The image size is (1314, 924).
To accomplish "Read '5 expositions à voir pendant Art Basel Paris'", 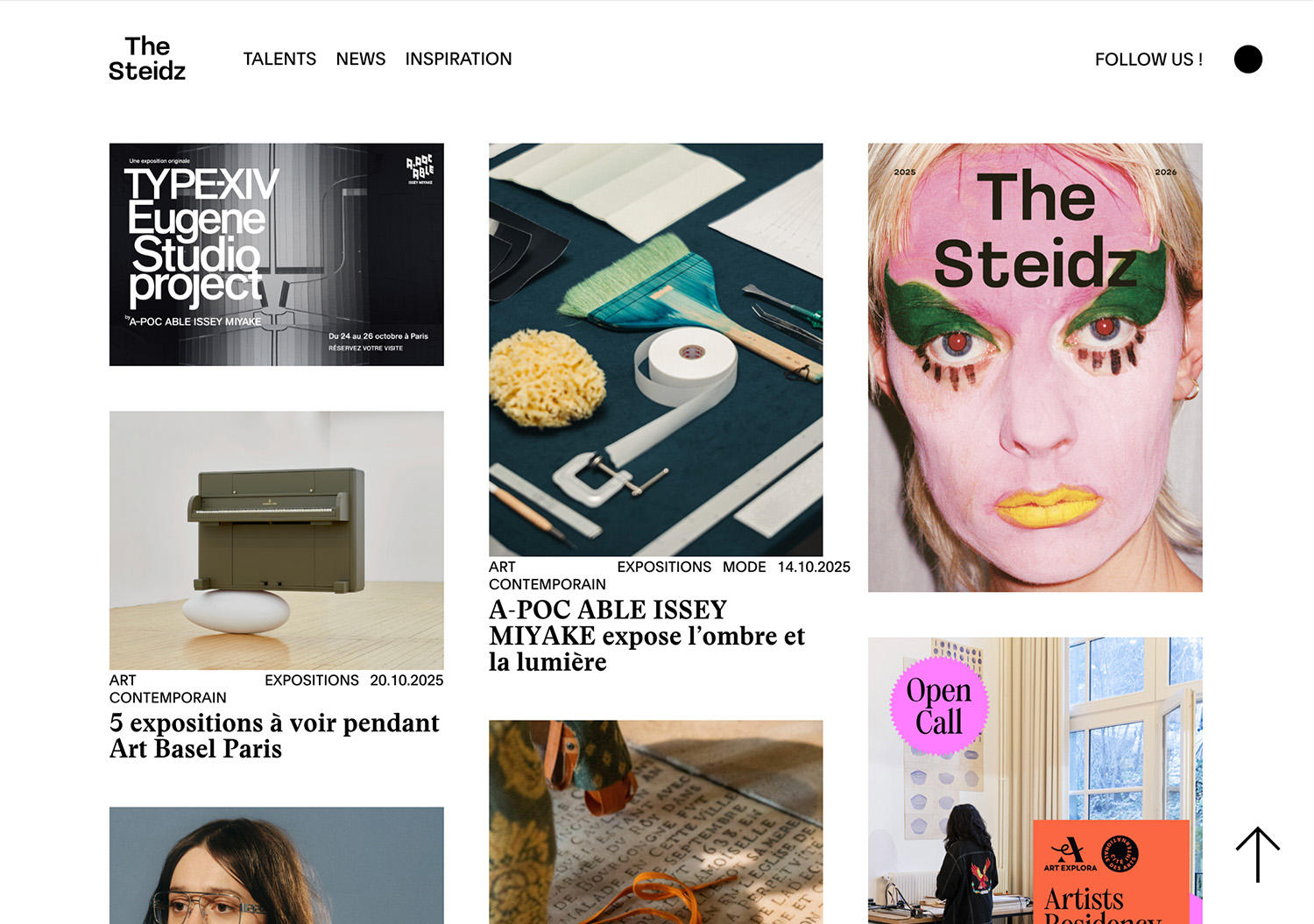I will click(274, 736).
